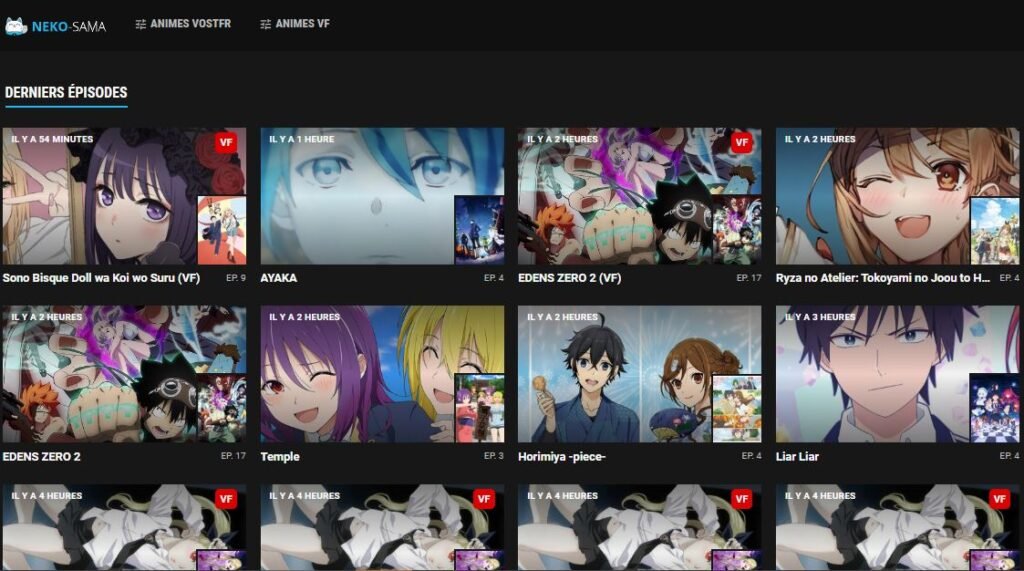Click the filter icon beside ANIMES VF

[x=265, y=24]
